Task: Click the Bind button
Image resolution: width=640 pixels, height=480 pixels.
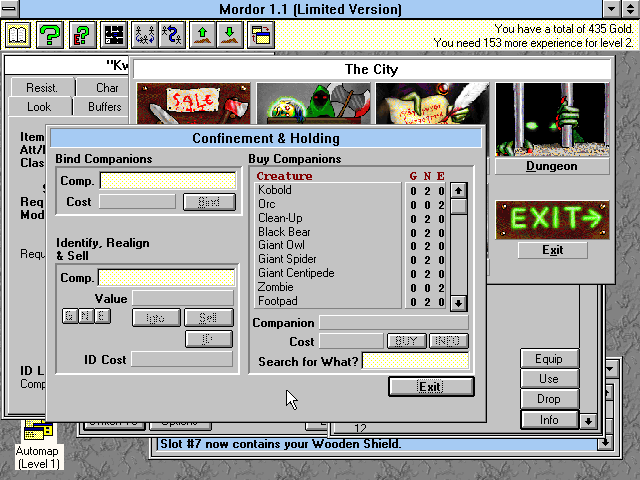Action: pyautogui.click(x=209, y=202)
